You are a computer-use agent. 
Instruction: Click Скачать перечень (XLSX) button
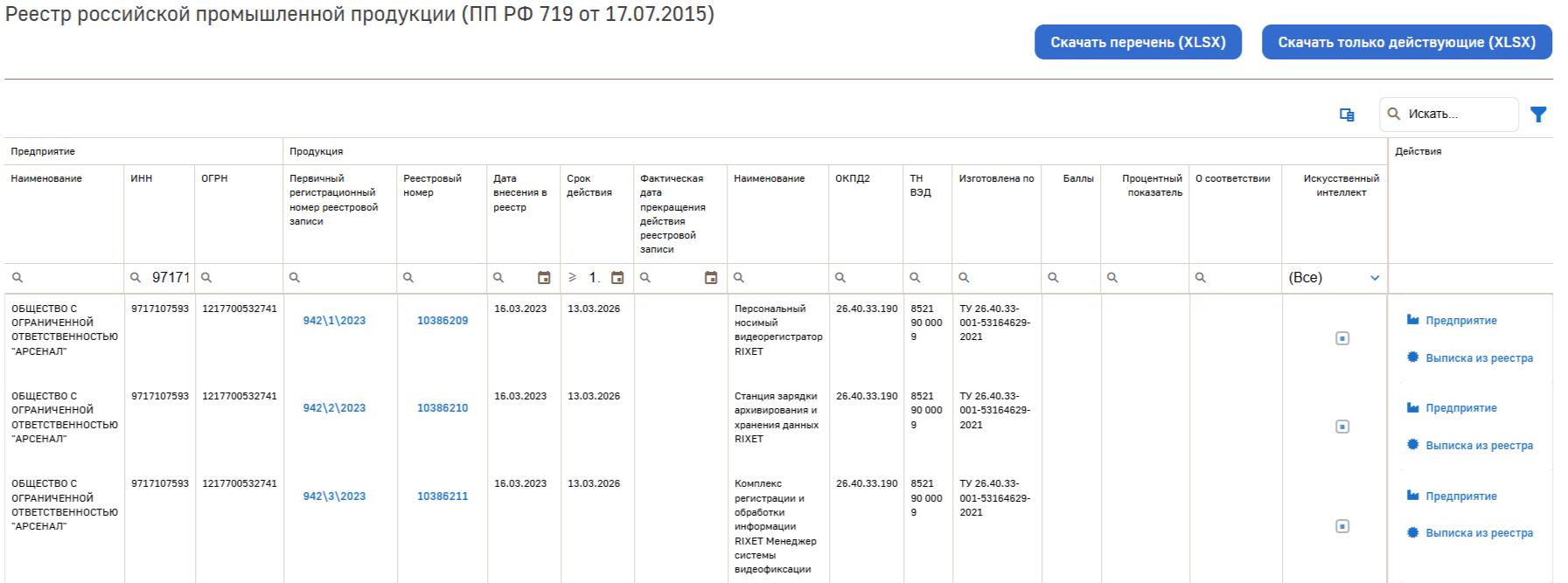[1138, 42]
